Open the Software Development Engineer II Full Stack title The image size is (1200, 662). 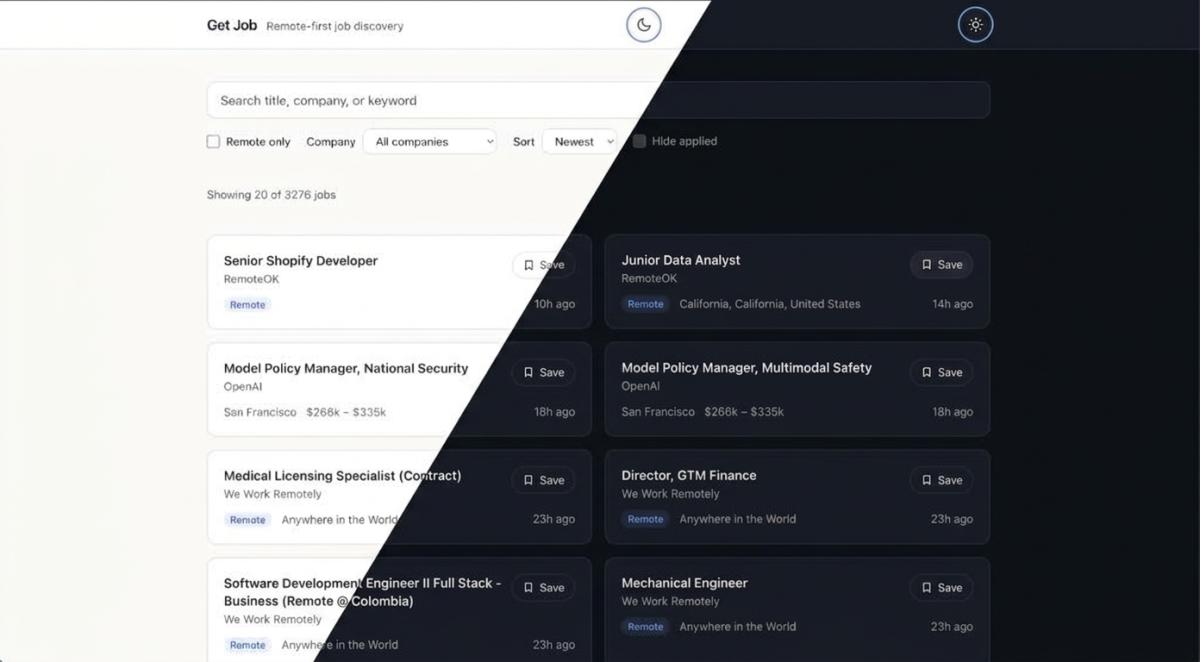click(x=363, y=592)
